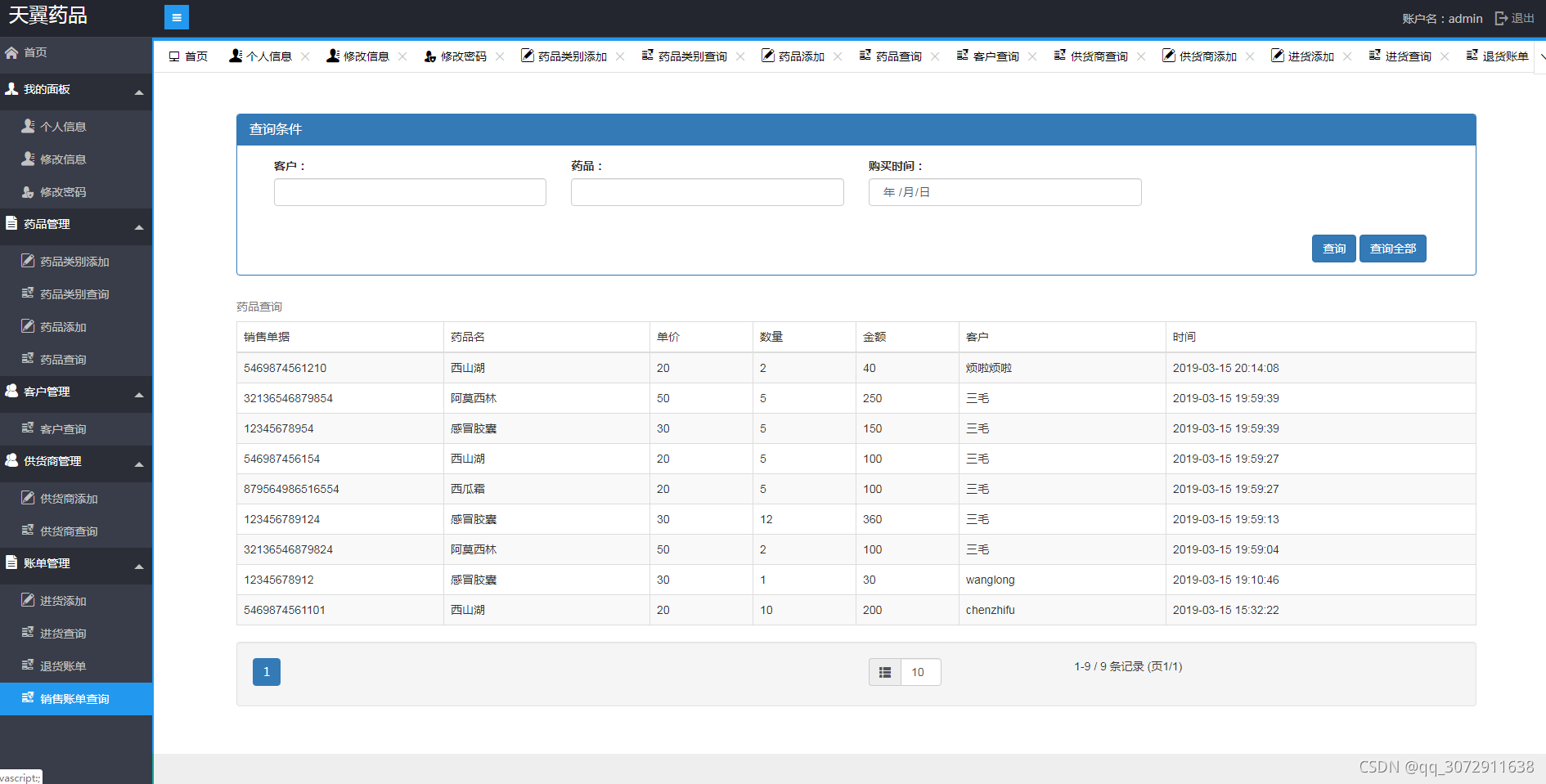Click the user icon beside 修改信息 in sidebar

coord(29,159)
